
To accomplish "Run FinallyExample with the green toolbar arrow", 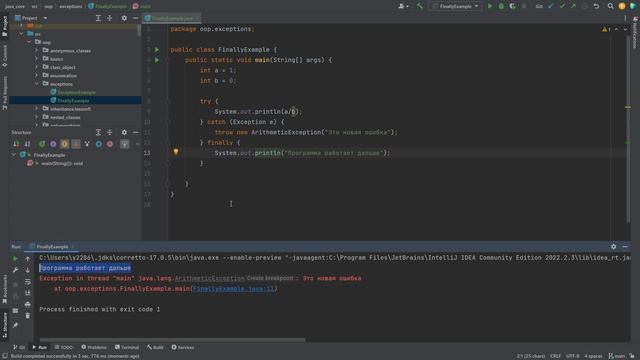I will [x=490, y=6].
